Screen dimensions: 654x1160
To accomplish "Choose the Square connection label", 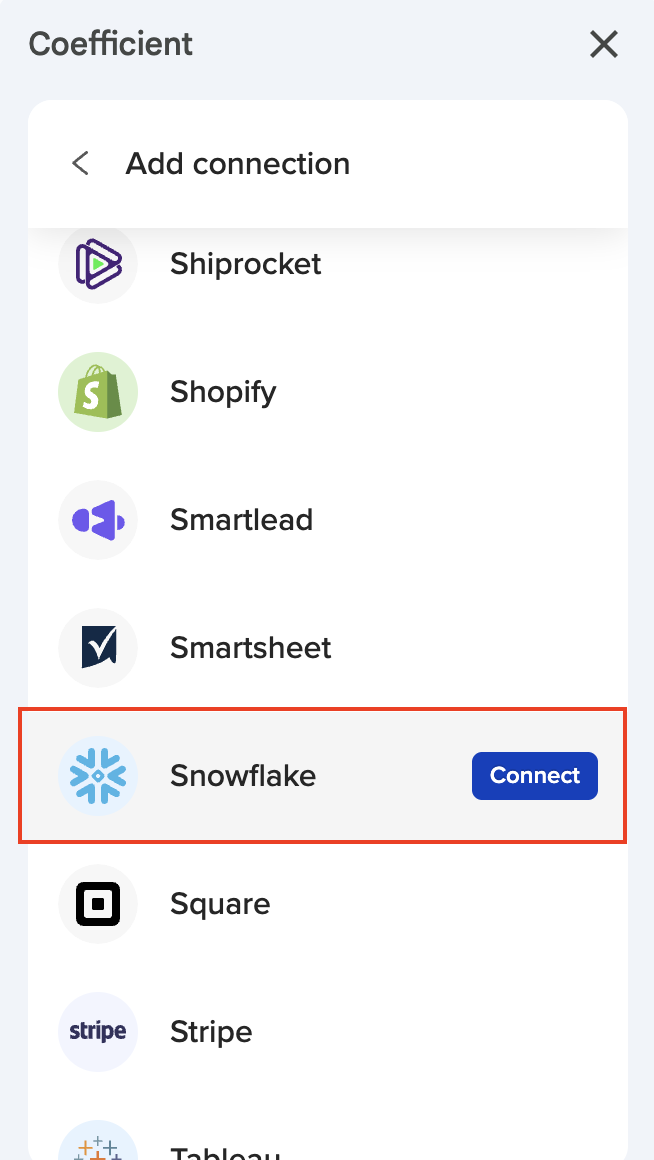I will tap(220, 904).
